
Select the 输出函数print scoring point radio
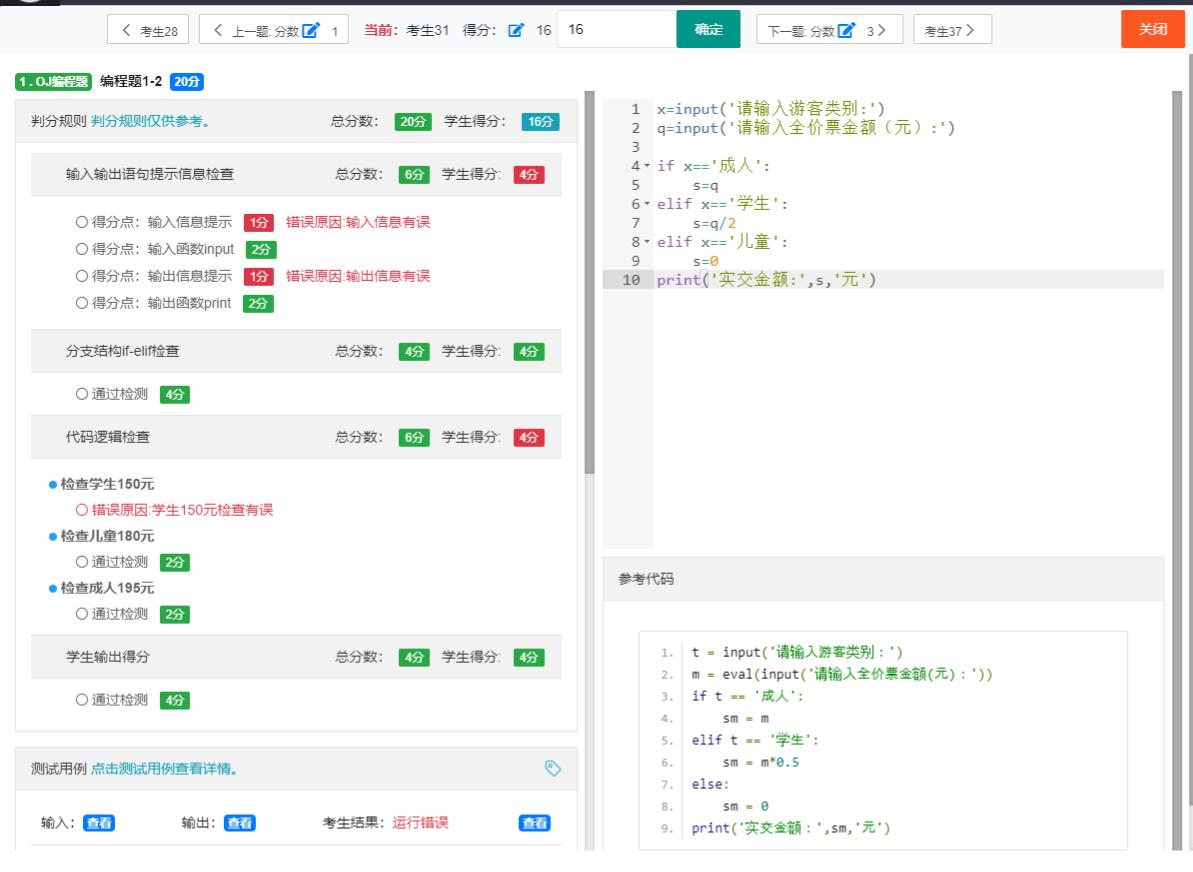pos(81,303)
